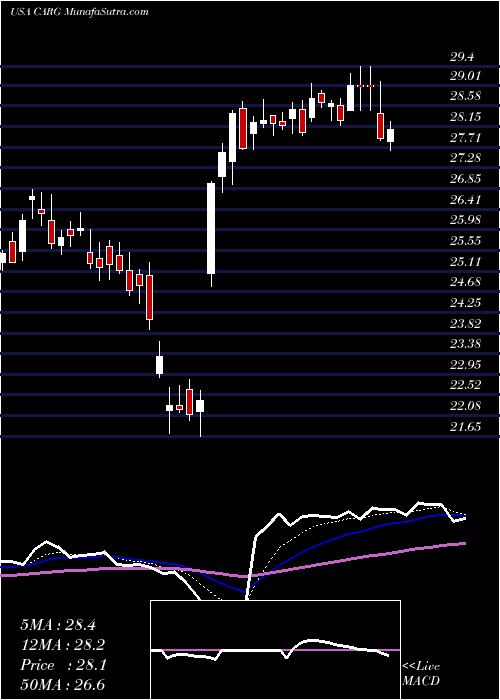This screenshot has height=700, width=500.
Task: Click the 28.15 price axis label
Action: click(x=465, y=117)
